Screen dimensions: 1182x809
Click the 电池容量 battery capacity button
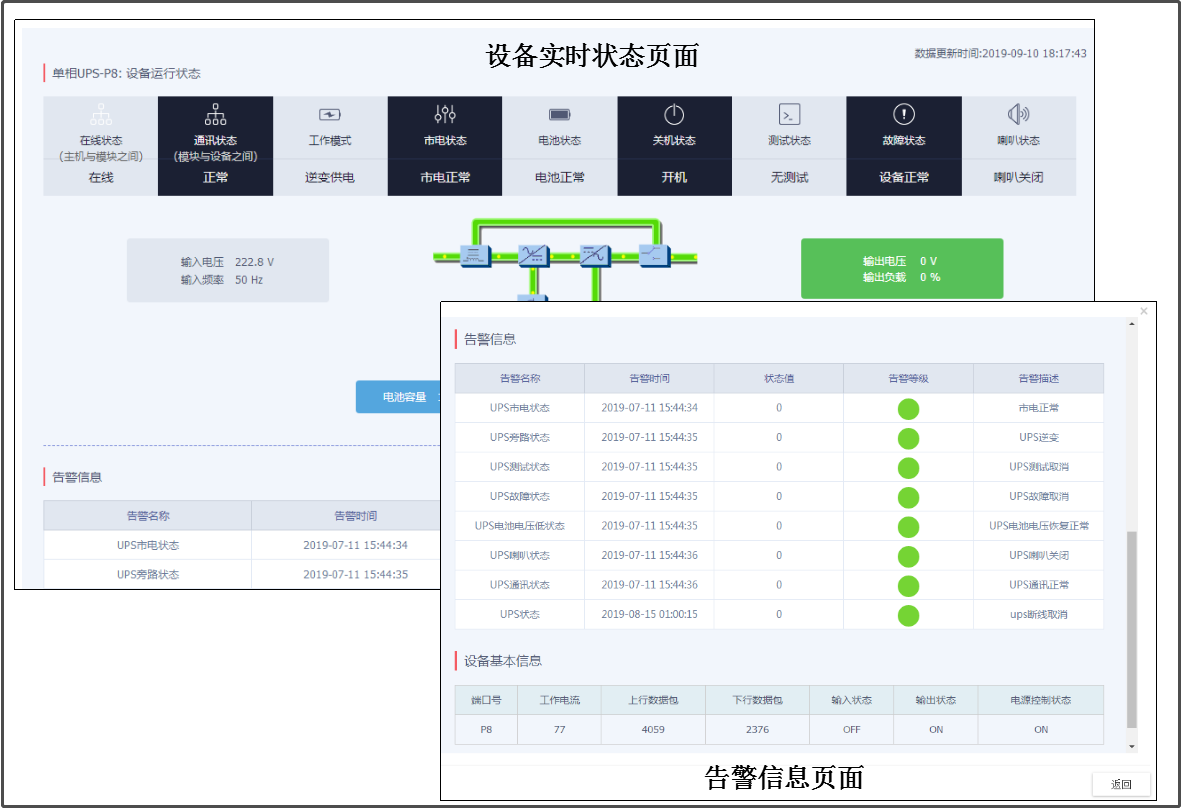click(399, 397)
